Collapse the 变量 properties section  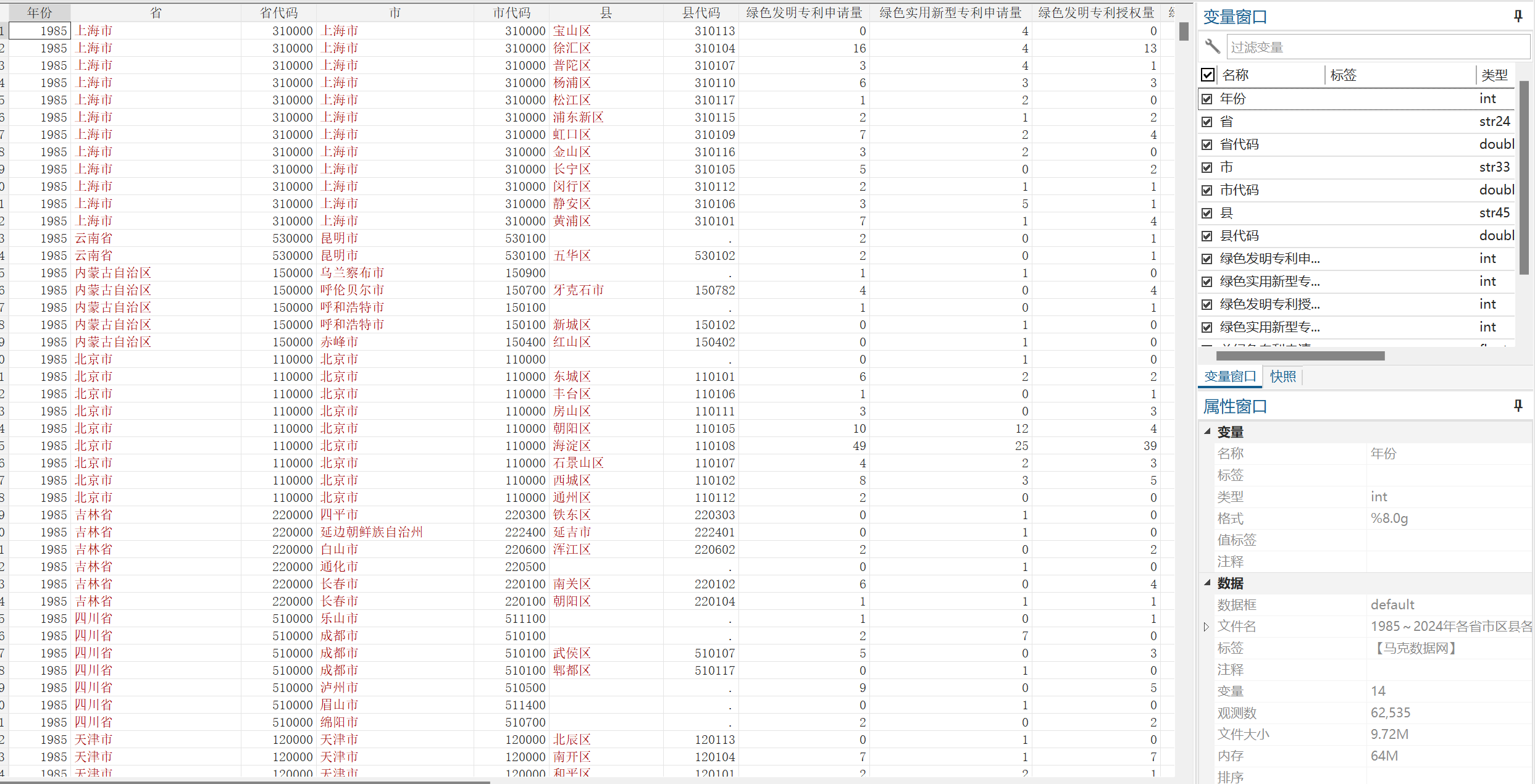(1207, 432)
